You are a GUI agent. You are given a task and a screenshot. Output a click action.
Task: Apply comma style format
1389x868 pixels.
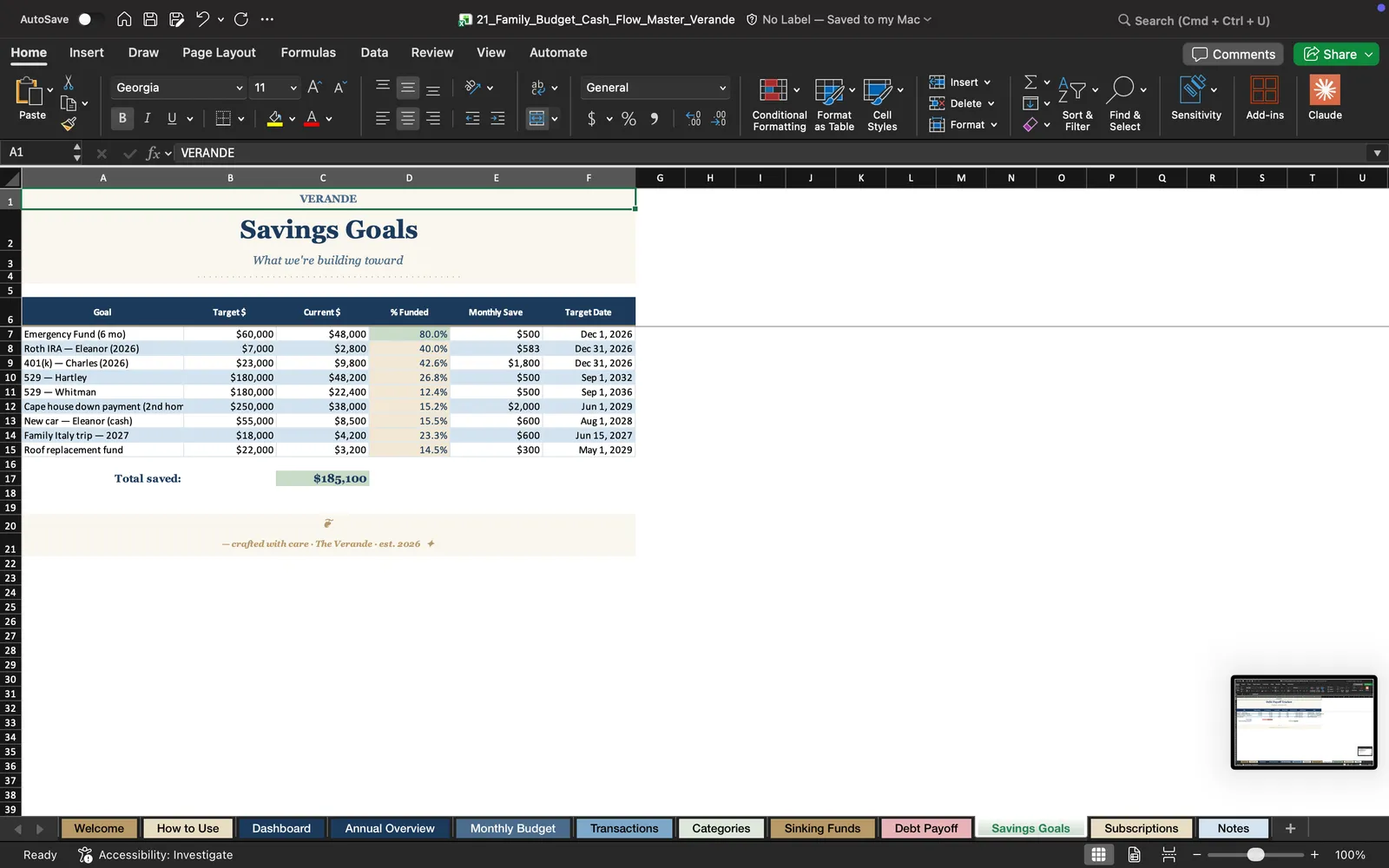[654, 119]
